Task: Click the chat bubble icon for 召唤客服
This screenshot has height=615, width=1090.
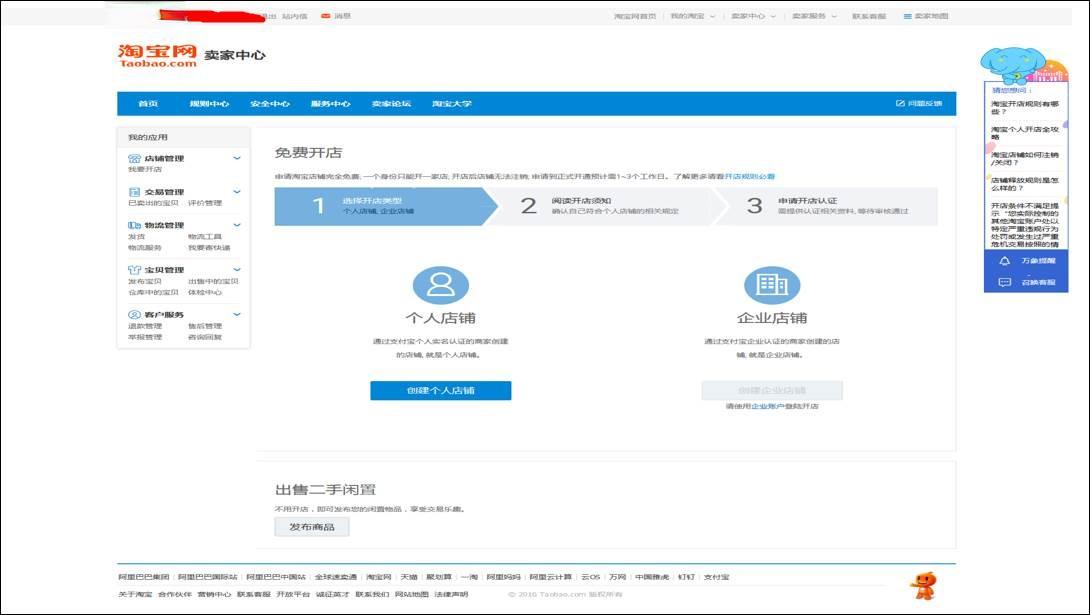Action: pos(1004,282)
